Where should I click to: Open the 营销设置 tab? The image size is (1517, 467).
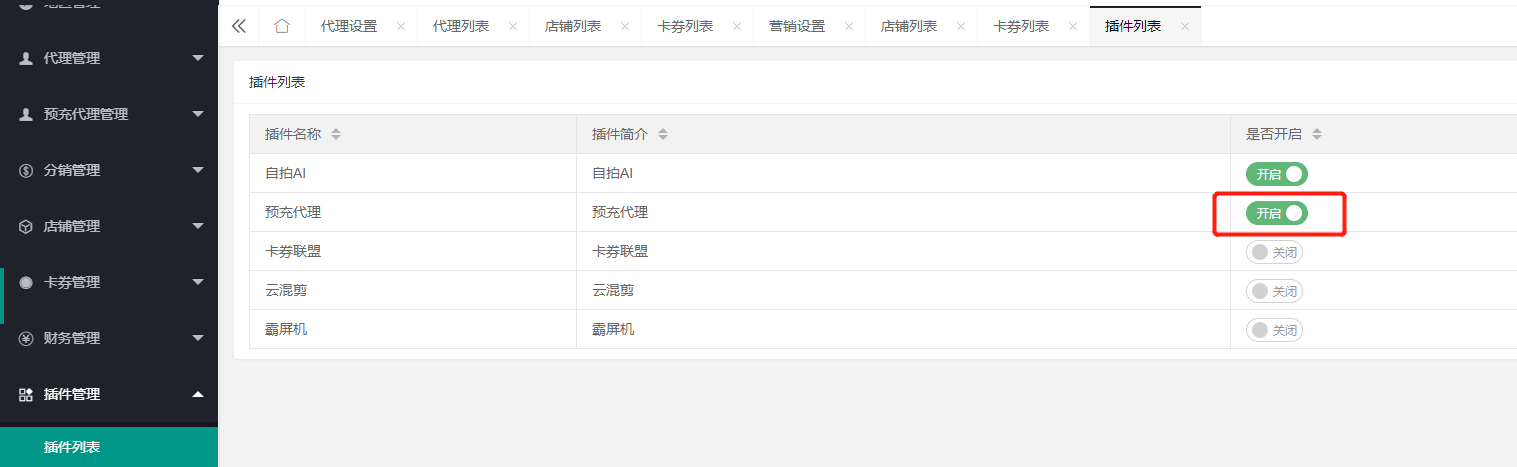[797, 27]
